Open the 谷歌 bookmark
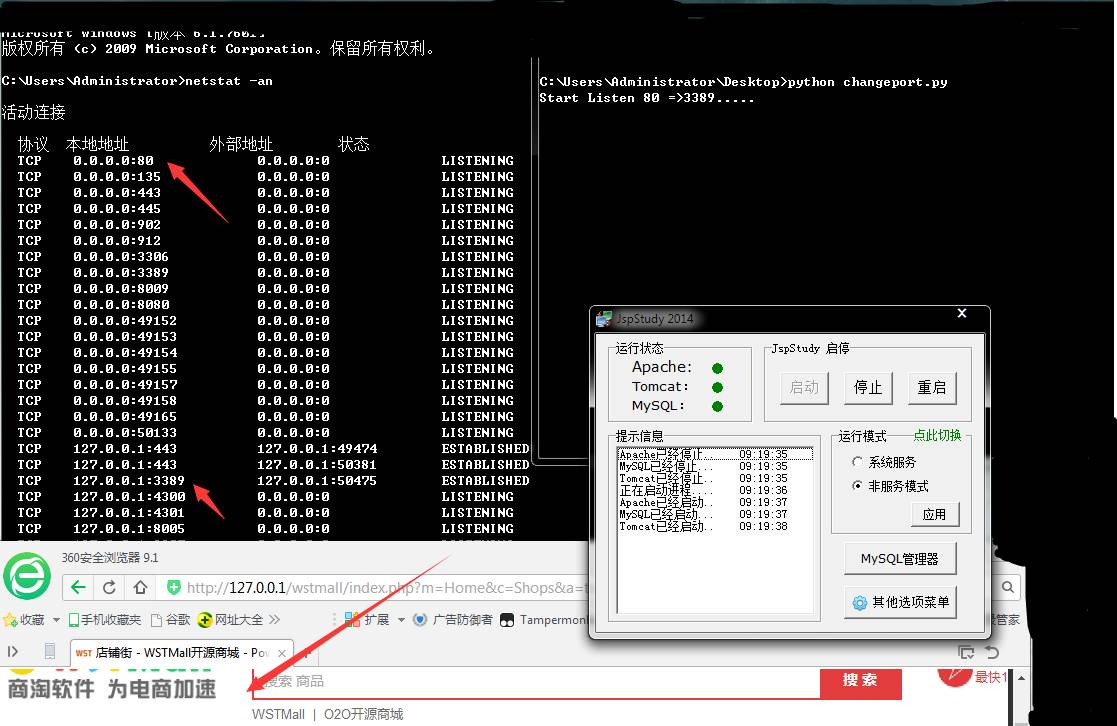 (x=170, y=620)
